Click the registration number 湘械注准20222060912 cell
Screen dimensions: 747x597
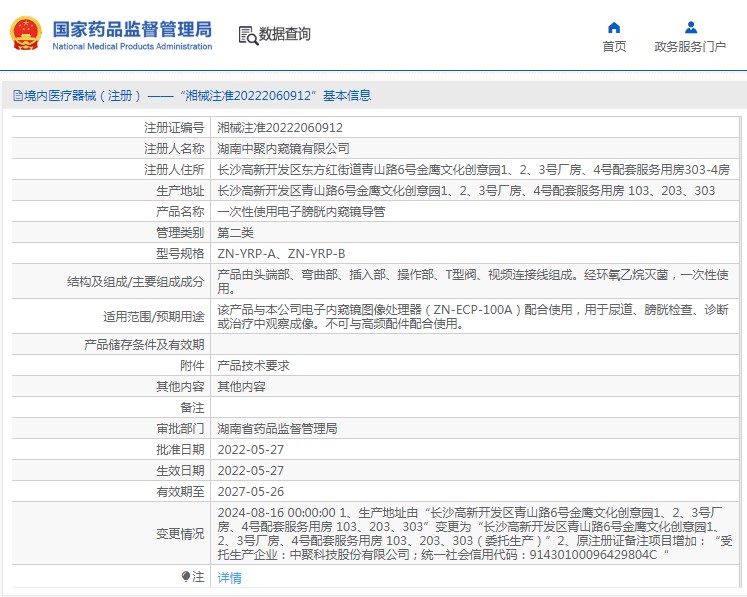tap(280, 128)
